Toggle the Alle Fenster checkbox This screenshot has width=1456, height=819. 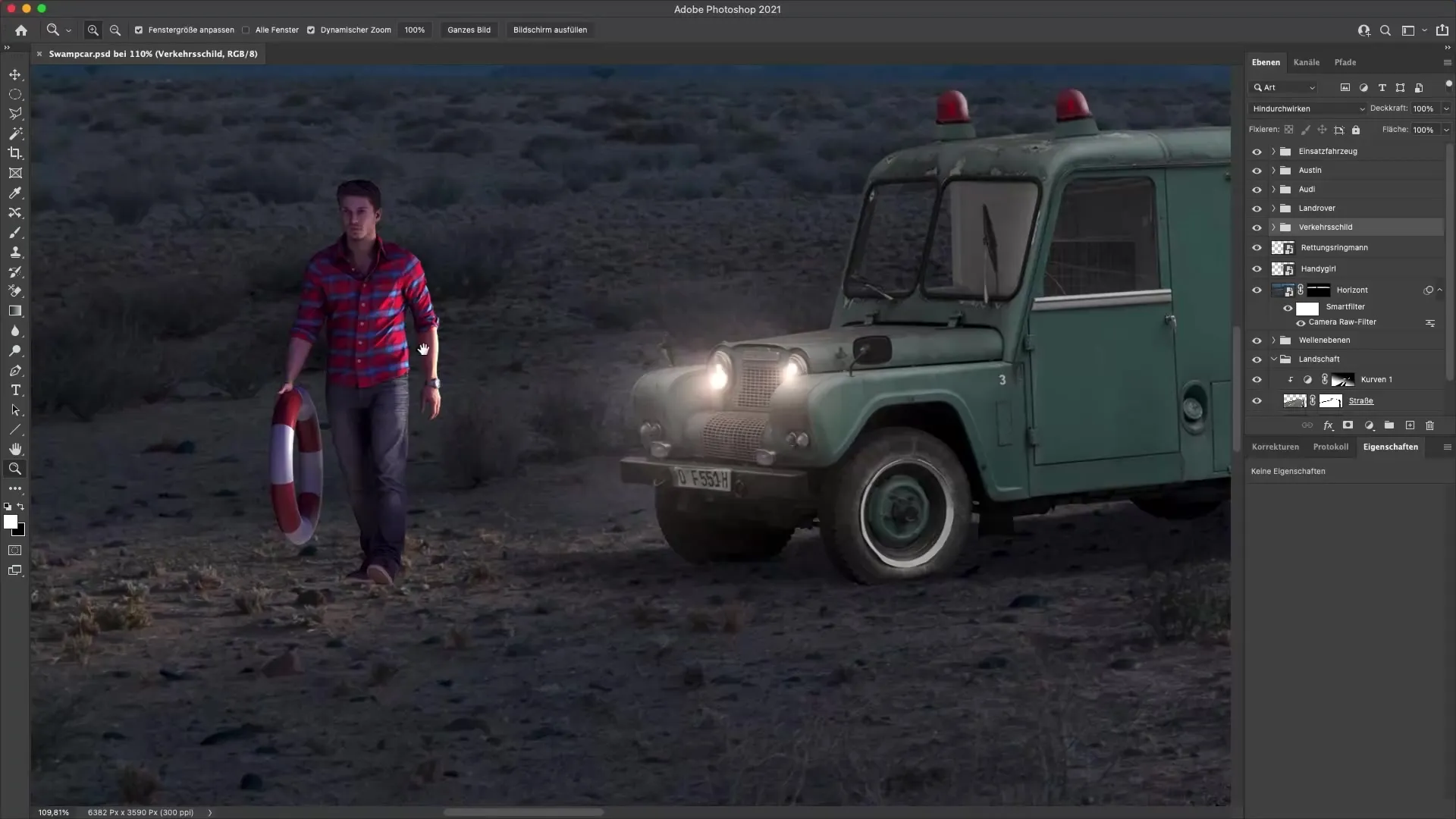pos(246,30)
